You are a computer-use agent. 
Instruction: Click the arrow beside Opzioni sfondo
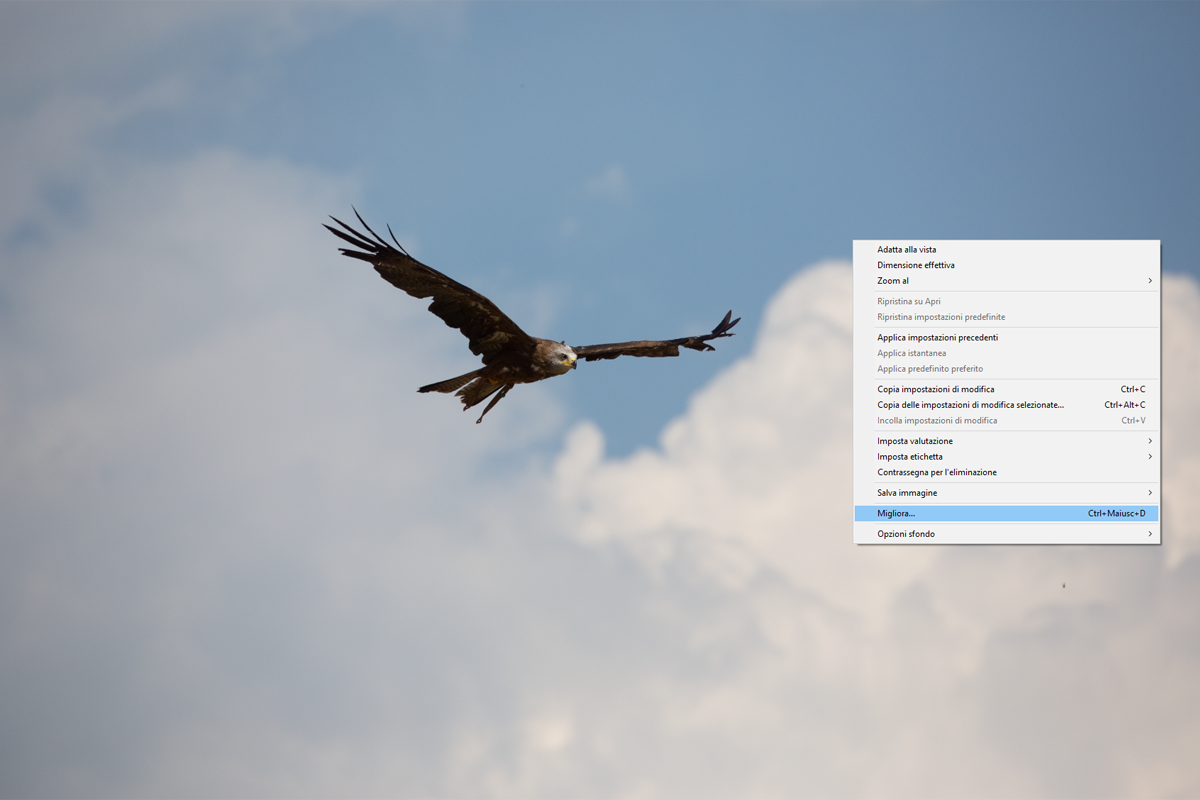1149,534
